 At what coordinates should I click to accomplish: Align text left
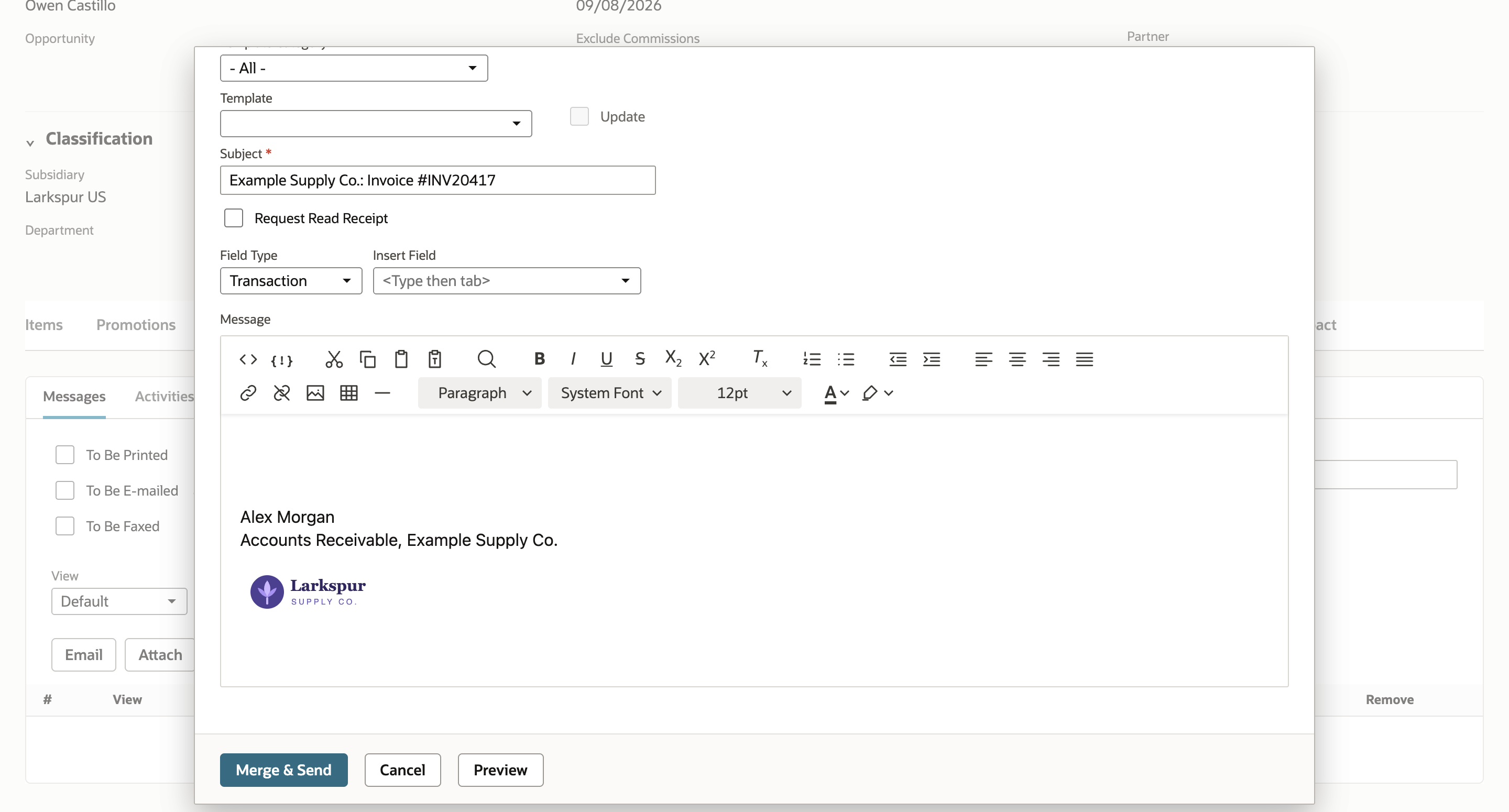[x=983, y=359]
